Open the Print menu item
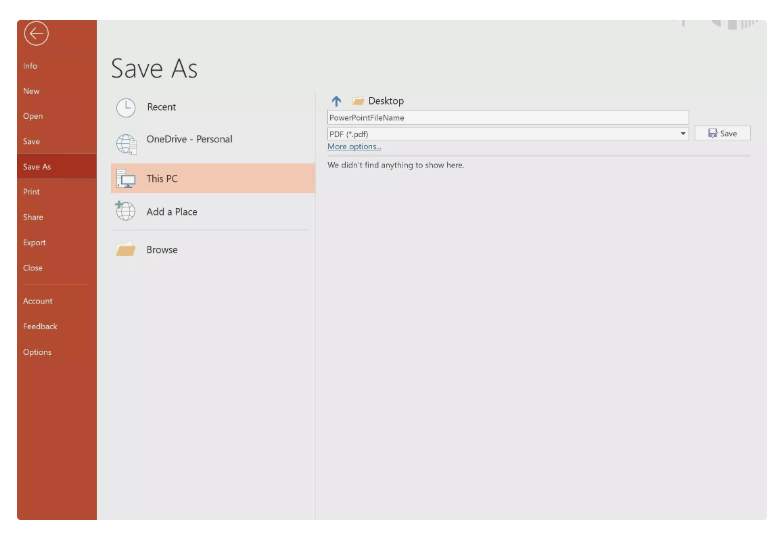782x549 pixels. click(32, 192)
